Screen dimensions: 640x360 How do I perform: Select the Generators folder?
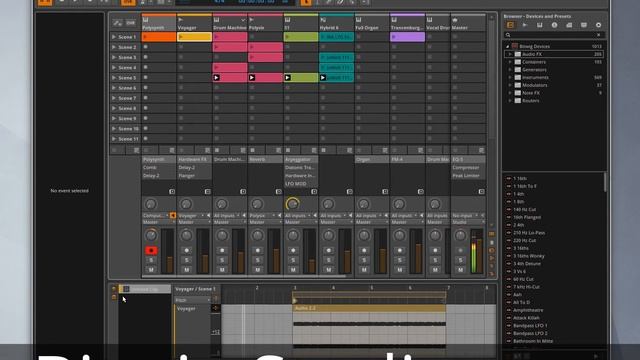coord(534,70)
